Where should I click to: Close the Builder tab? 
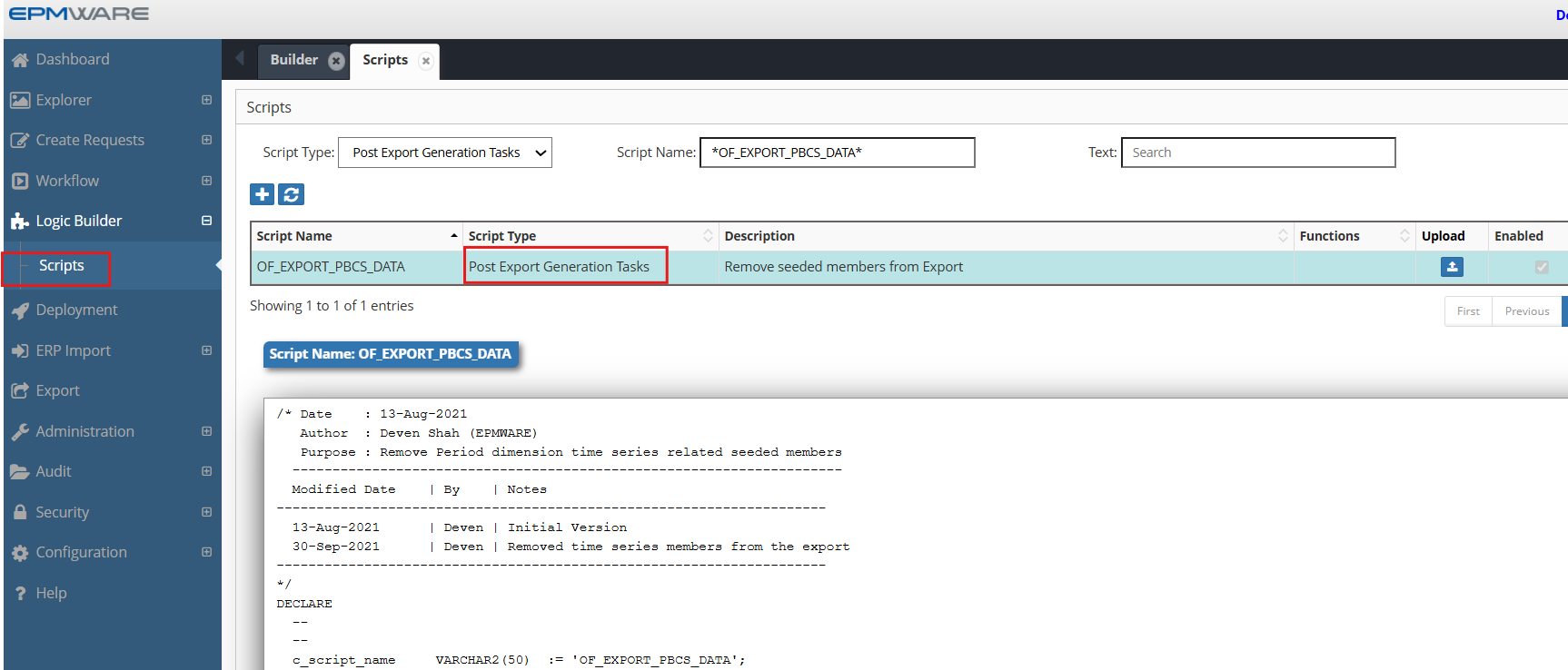[x=336, y=61]
